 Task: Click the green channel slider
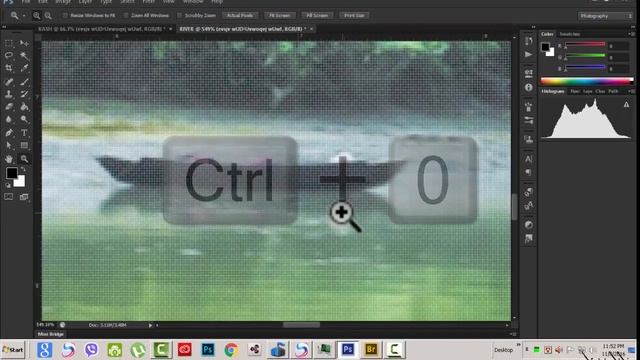point(584,56)
